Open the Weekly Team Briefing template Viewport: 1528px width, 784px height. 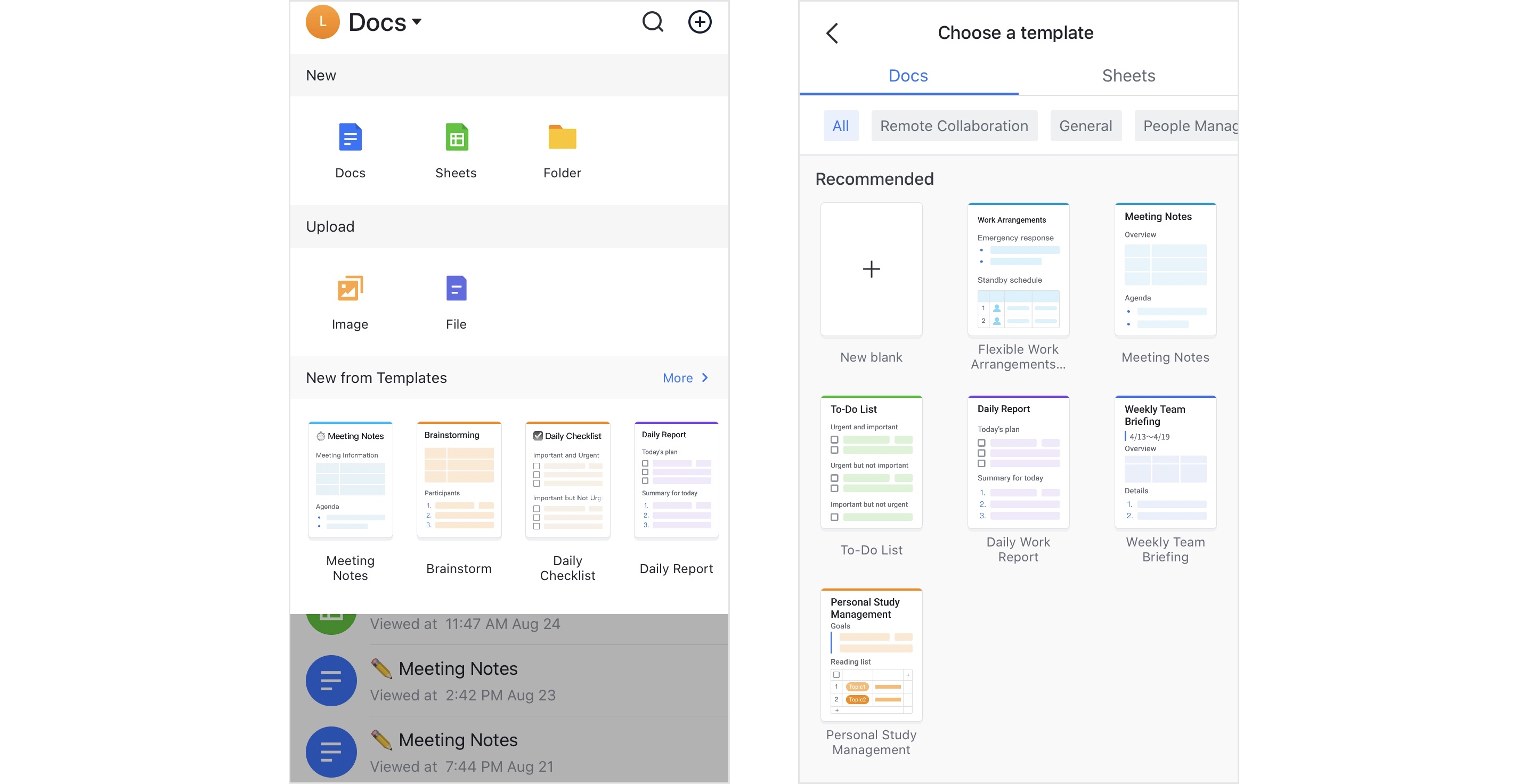pyautogui.click(x=1165, y=463)
